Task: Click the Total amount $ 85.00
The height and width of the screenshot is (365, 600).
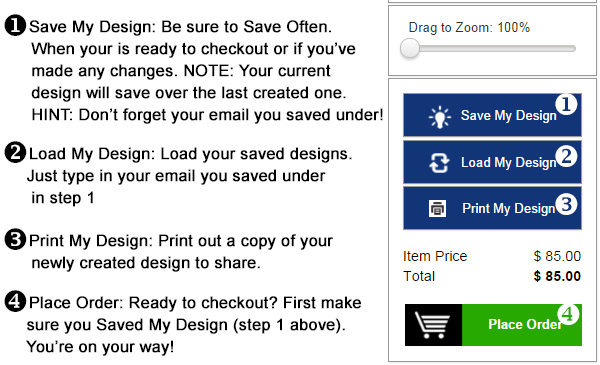Action: [557, 276]
